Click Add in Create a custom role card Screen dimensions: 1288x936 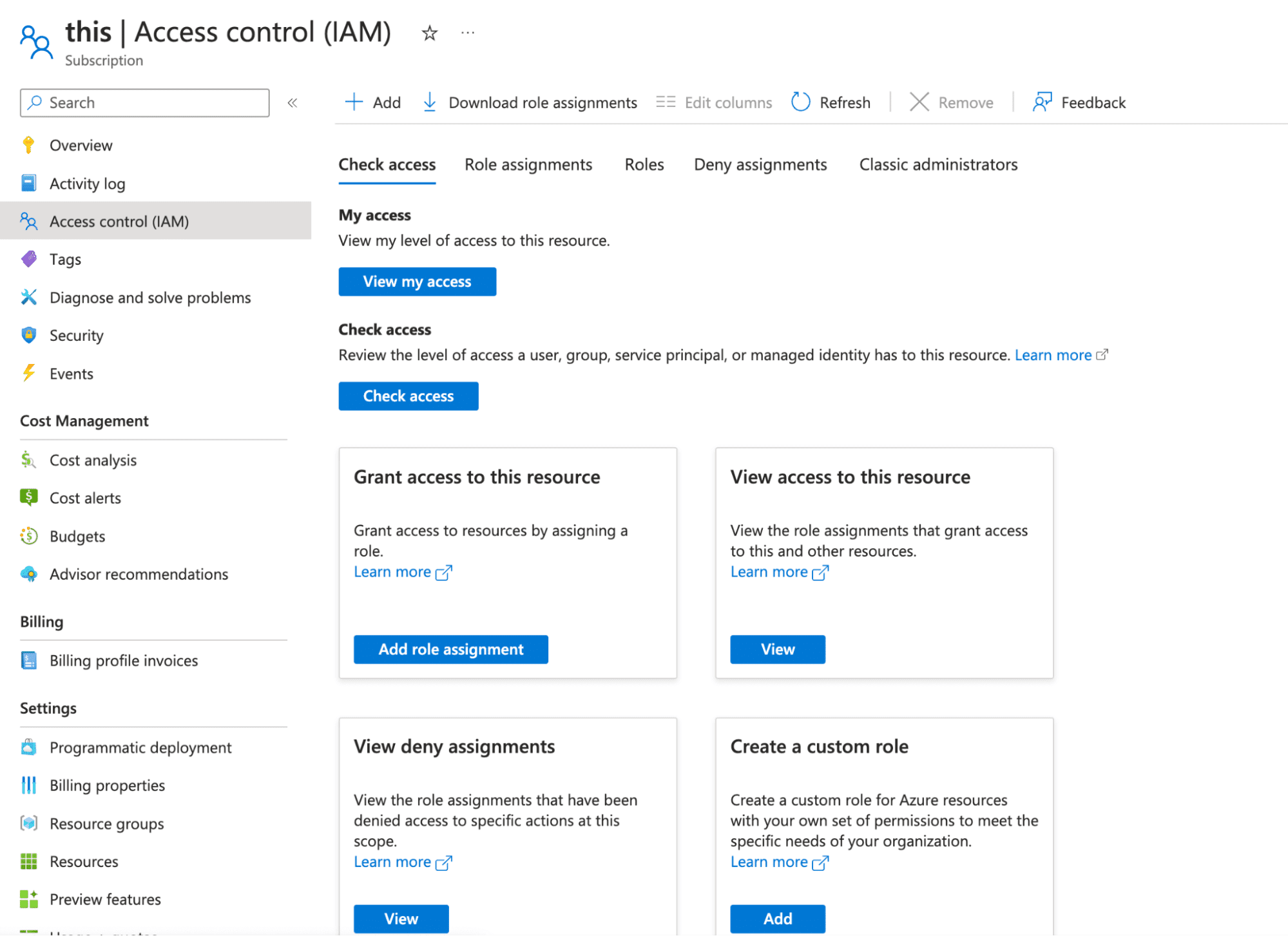point(778,919)
